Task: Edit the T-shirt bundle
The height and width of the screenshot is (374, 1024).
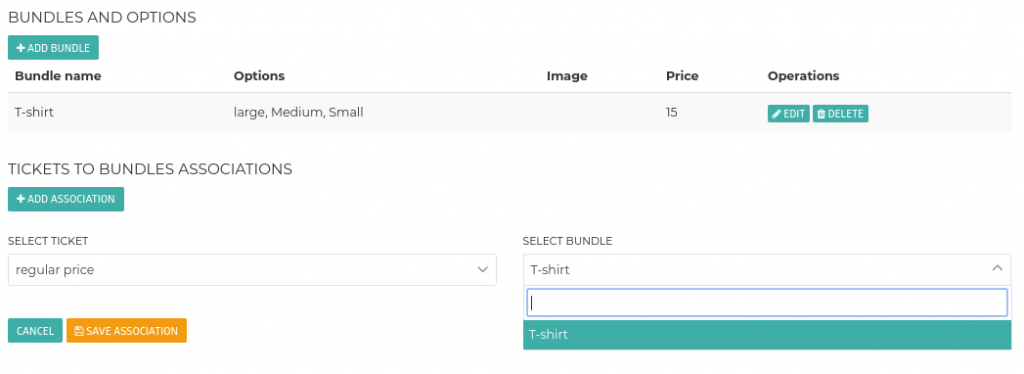Action: point(788,114)
